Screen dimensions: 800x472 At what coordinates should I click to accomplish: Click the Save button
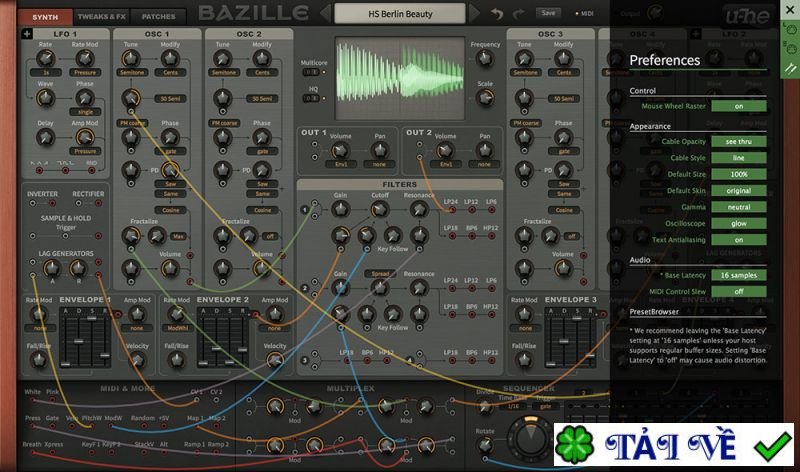548,13
